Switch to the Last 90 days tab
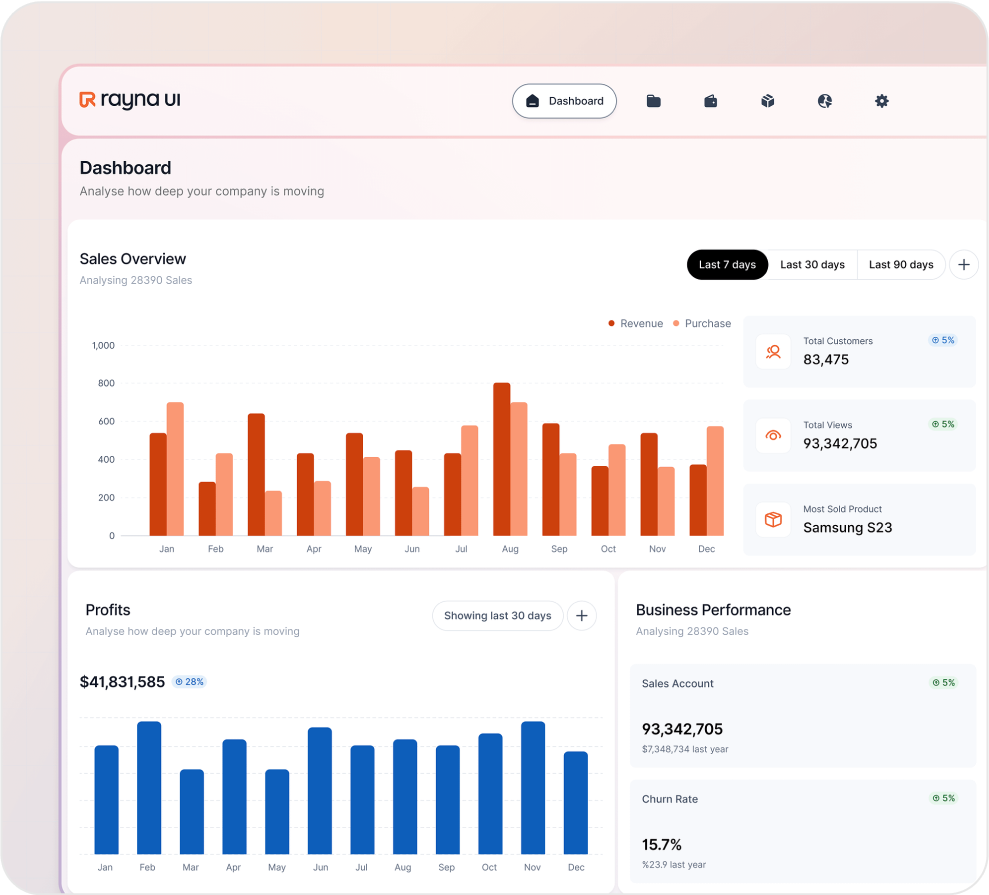989x895 pixels. click(901, 265)
